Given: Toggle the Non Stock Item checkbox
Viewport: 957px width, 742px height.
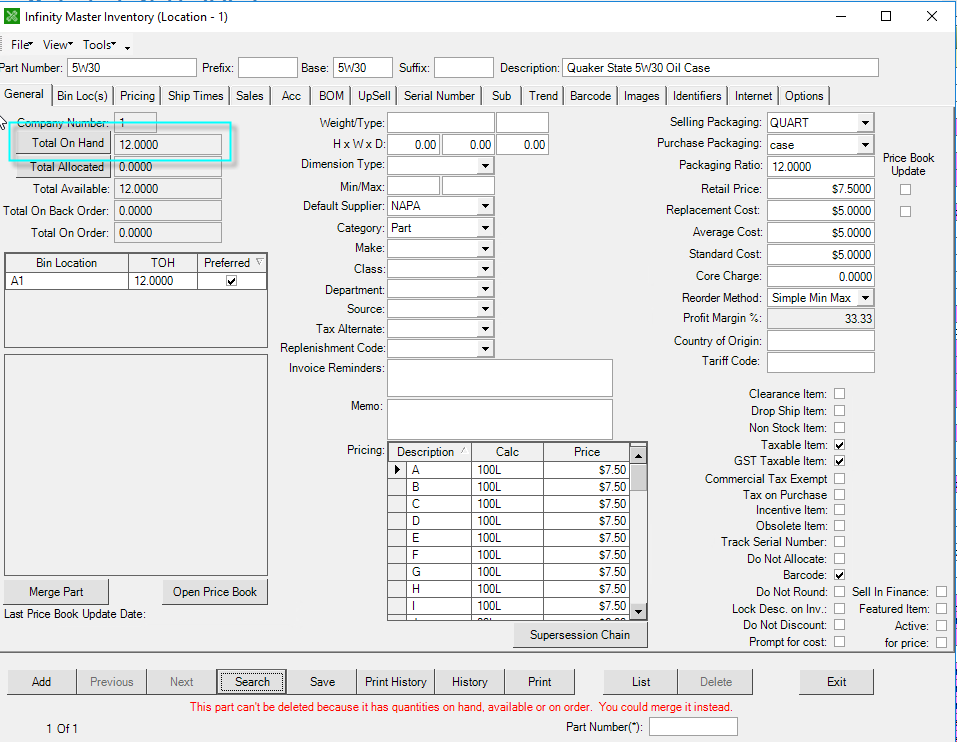Looking at the screenshot, I should 839,428.
